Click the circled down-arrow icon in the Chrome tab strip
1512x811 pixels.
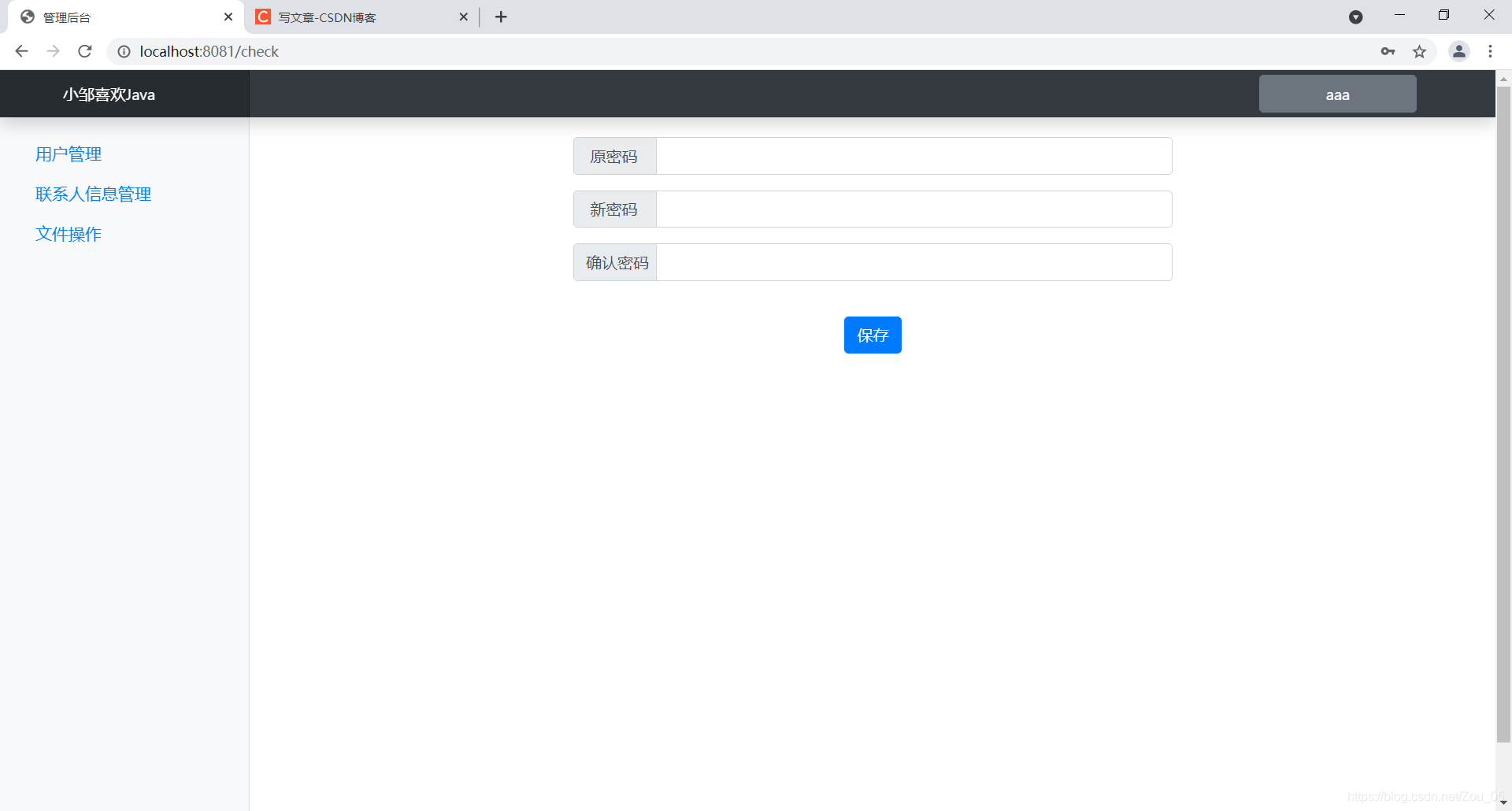click(1355, 17)
